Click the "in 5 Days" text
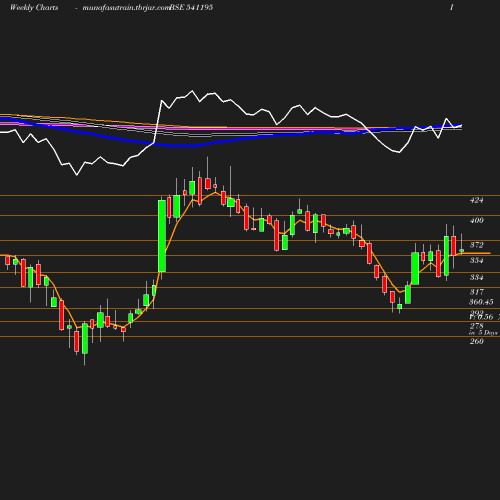The height and width of the screenshot is (500, 500). (483, 333)
